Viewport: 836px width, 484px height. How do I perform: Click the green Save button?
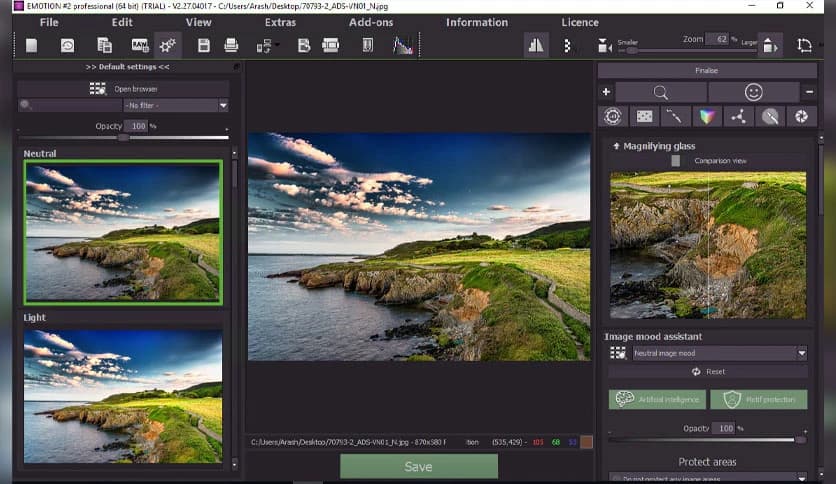pos(418,466)
